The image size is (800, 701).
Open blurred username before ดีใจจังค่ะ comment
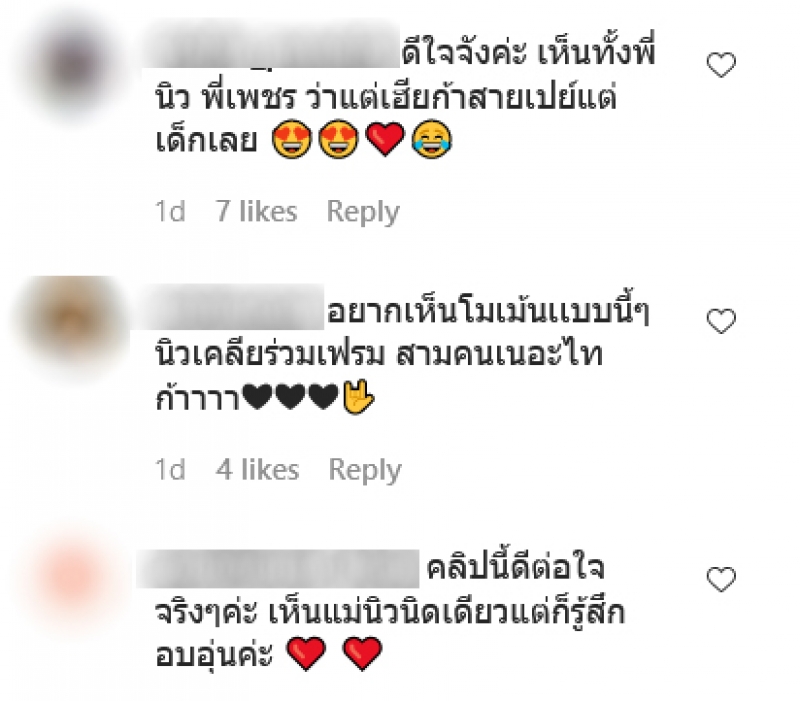pos(270,45)
